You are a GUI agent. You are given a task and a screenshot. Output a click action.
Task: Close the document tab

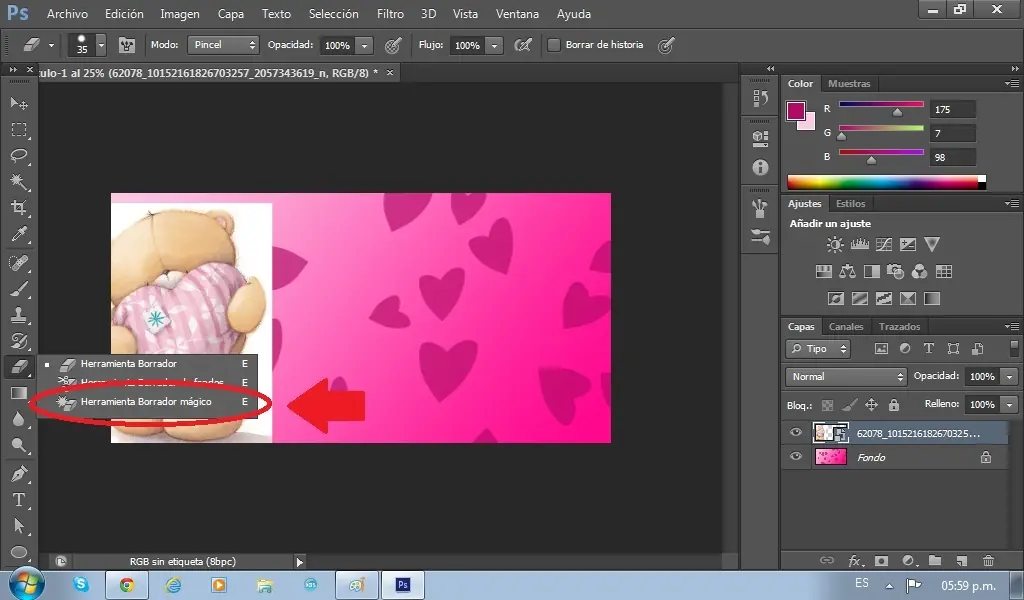pos(390,72)
